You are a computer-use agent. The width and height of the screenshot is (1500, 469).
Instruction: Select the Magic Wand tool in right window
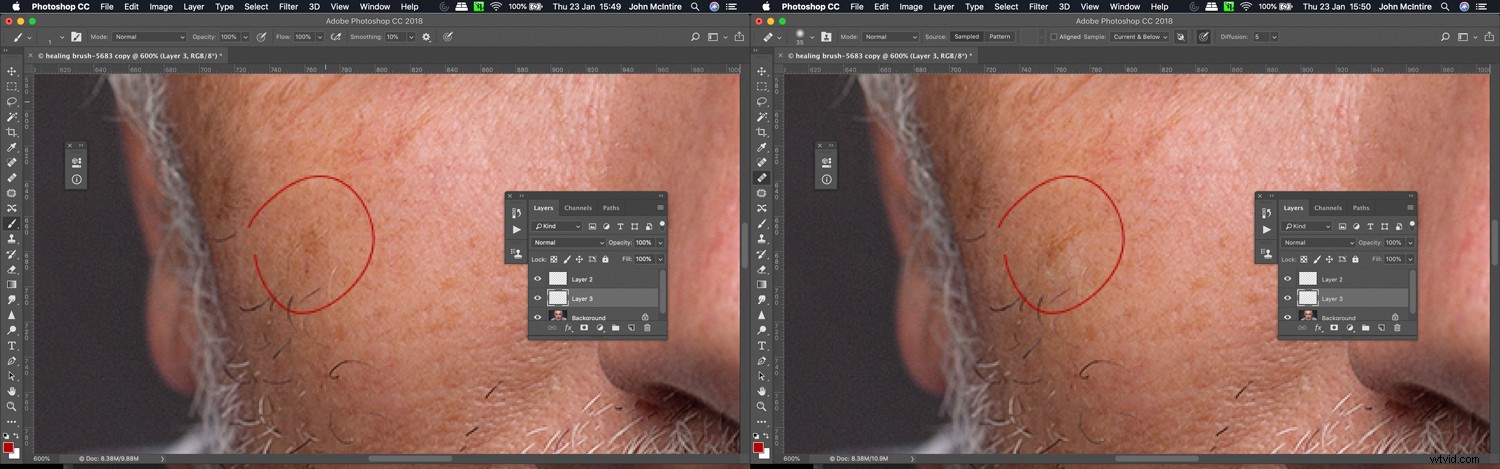point(762,117)
